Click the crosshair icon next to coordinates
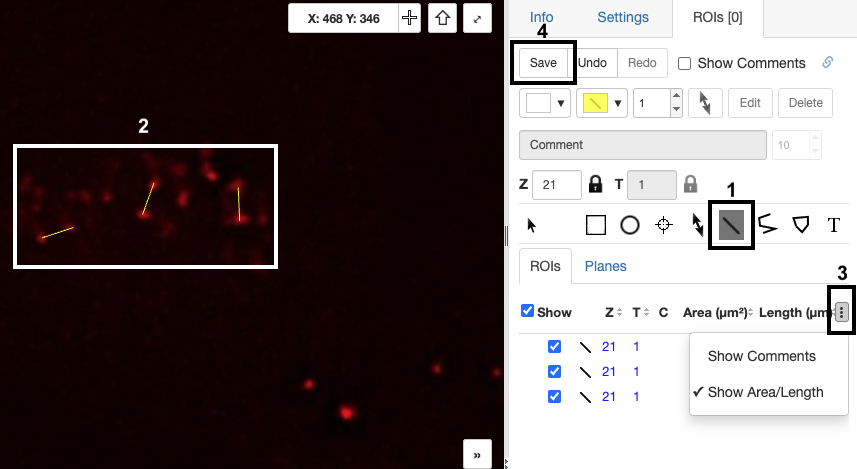Image resolution: width=857 pixels, height=469 pixels. [409, 18]
